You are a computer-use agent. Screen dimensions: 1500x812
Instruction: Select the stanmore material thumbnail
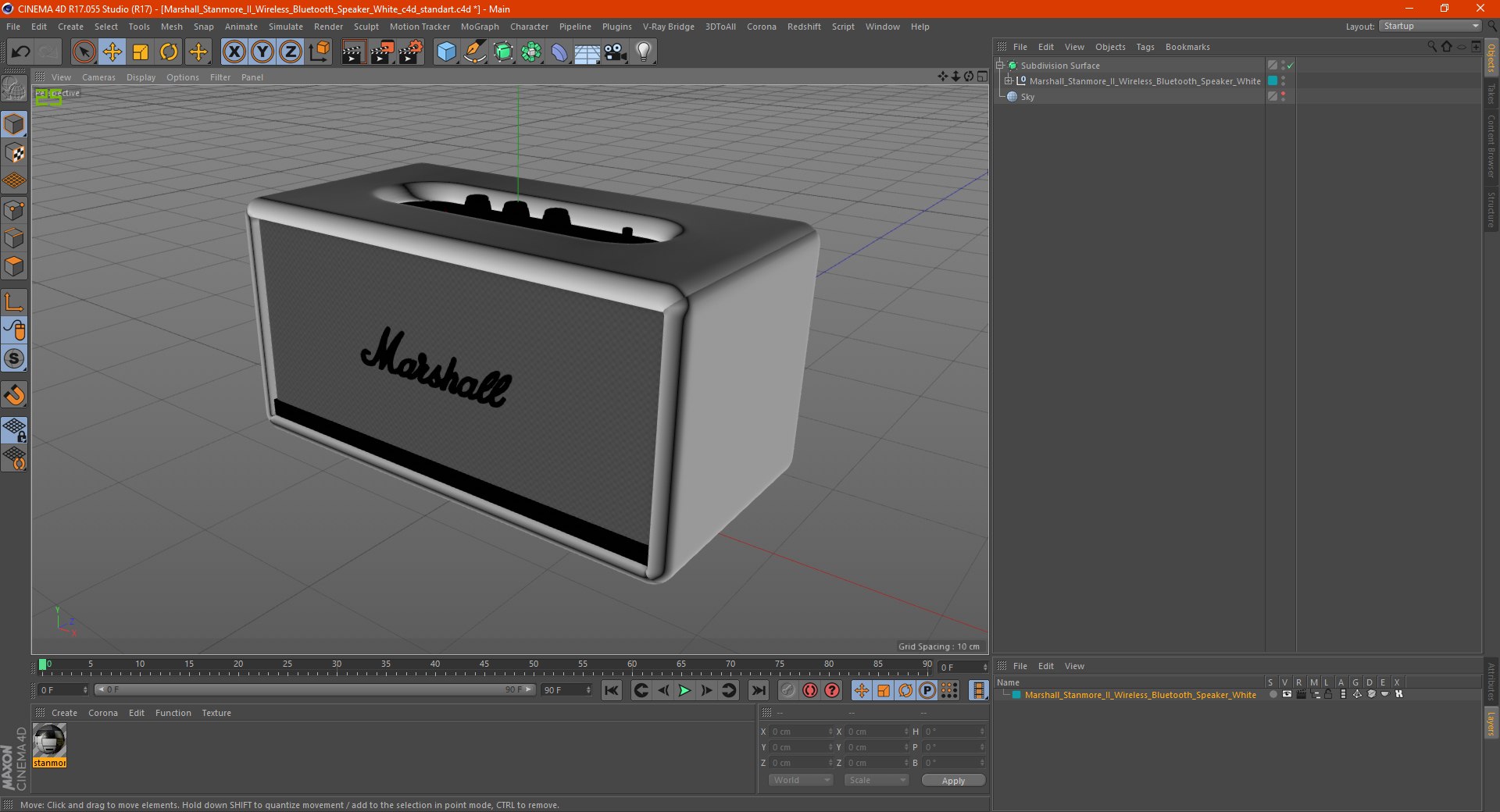coord(50,741)
